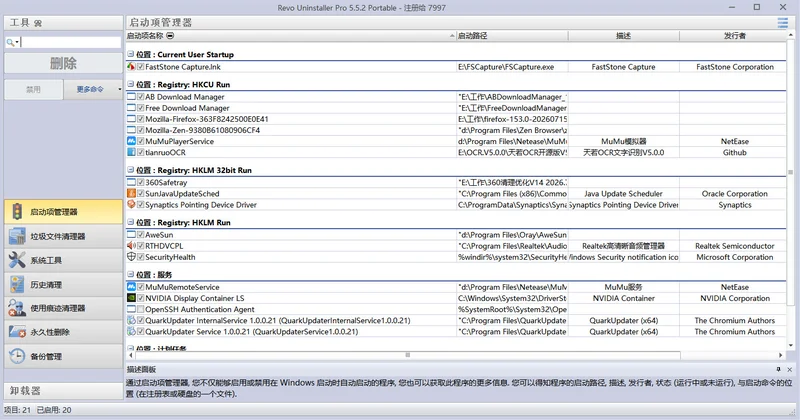Click the 工具 panel header
This screenshot has width=800, height=420.
[x=63, y=22]
